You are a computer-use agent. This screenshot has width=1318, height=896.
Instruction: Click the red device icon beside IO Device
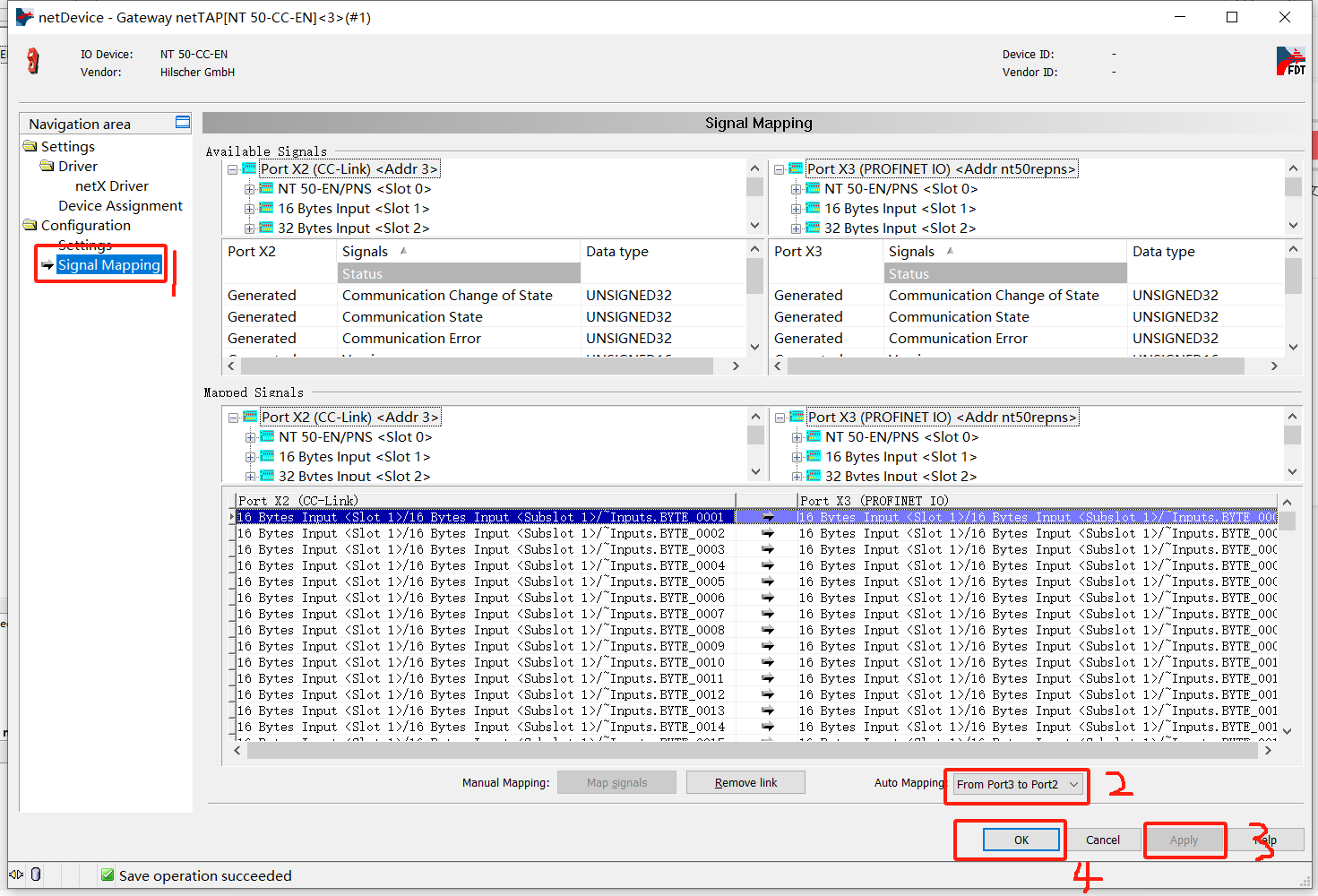33,61
